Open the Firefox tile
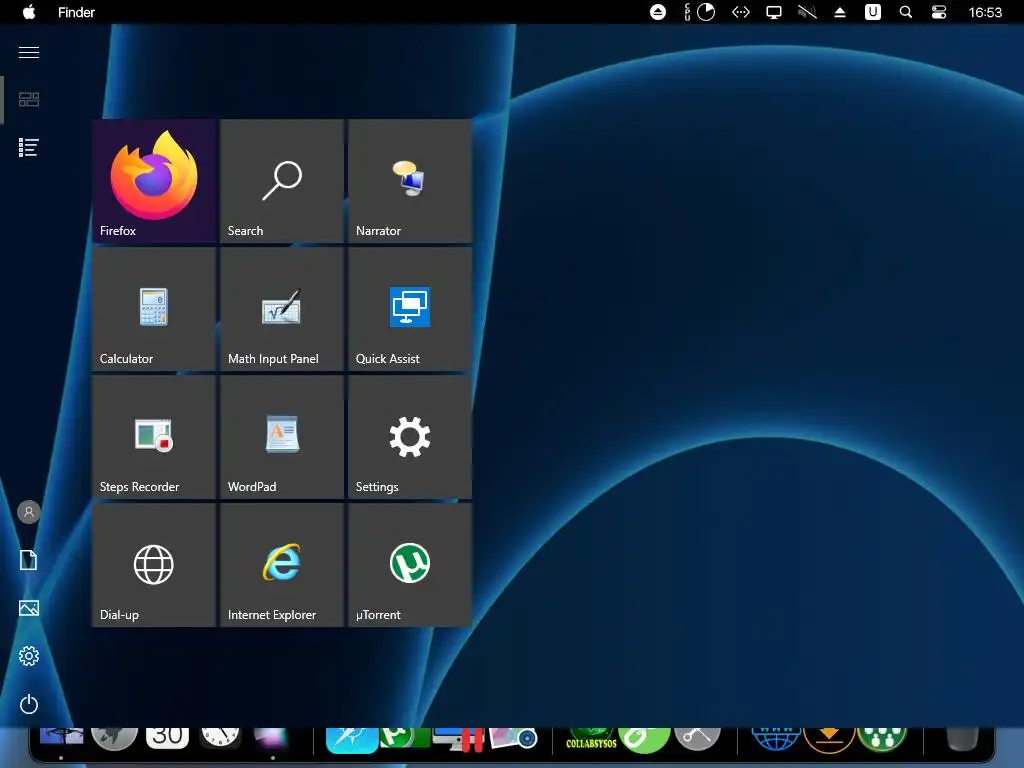The width and height of the screenshot is (1024, 768). 154,181
